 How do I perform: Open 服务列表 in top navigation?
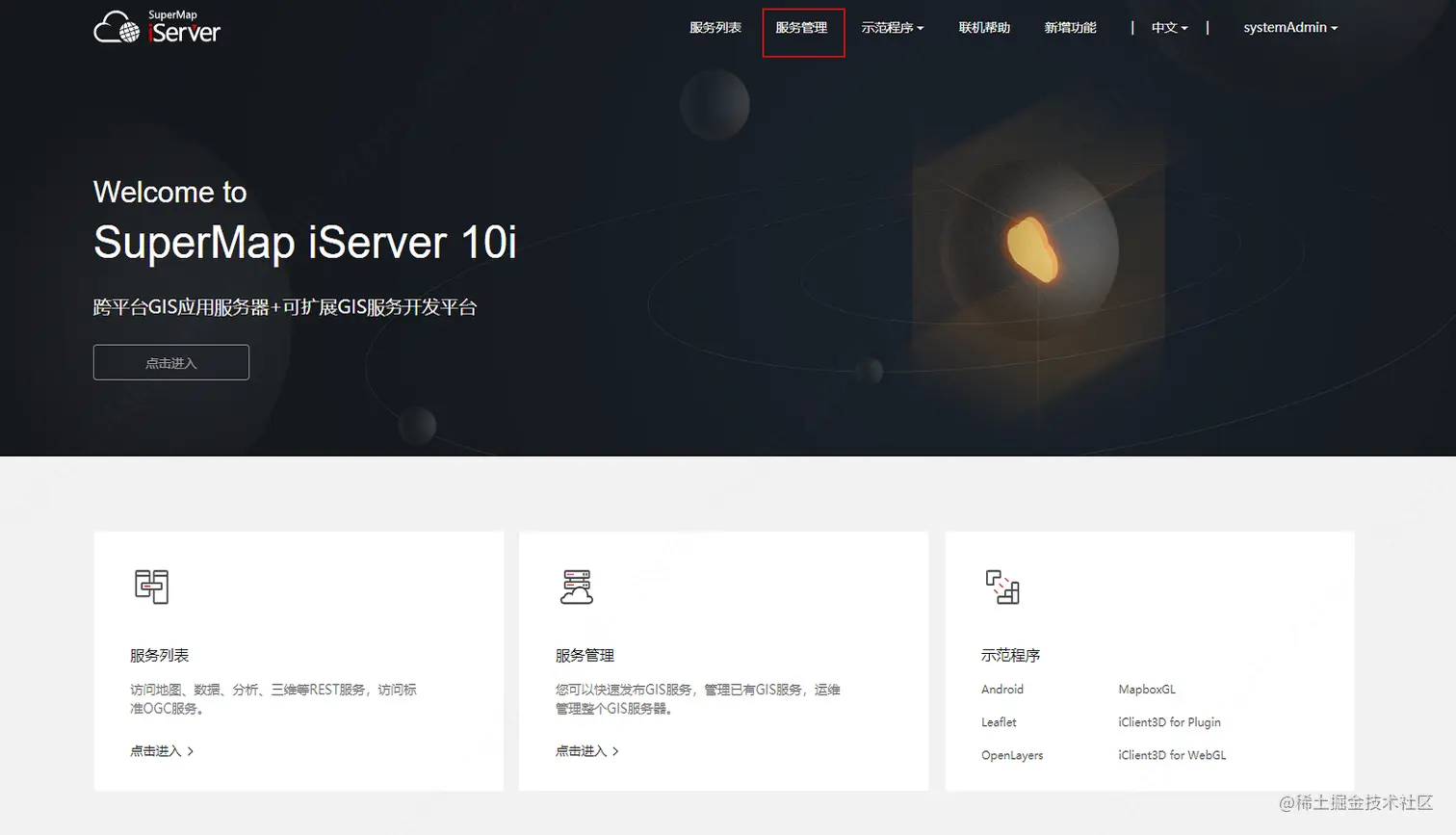(x=715, y=28)
